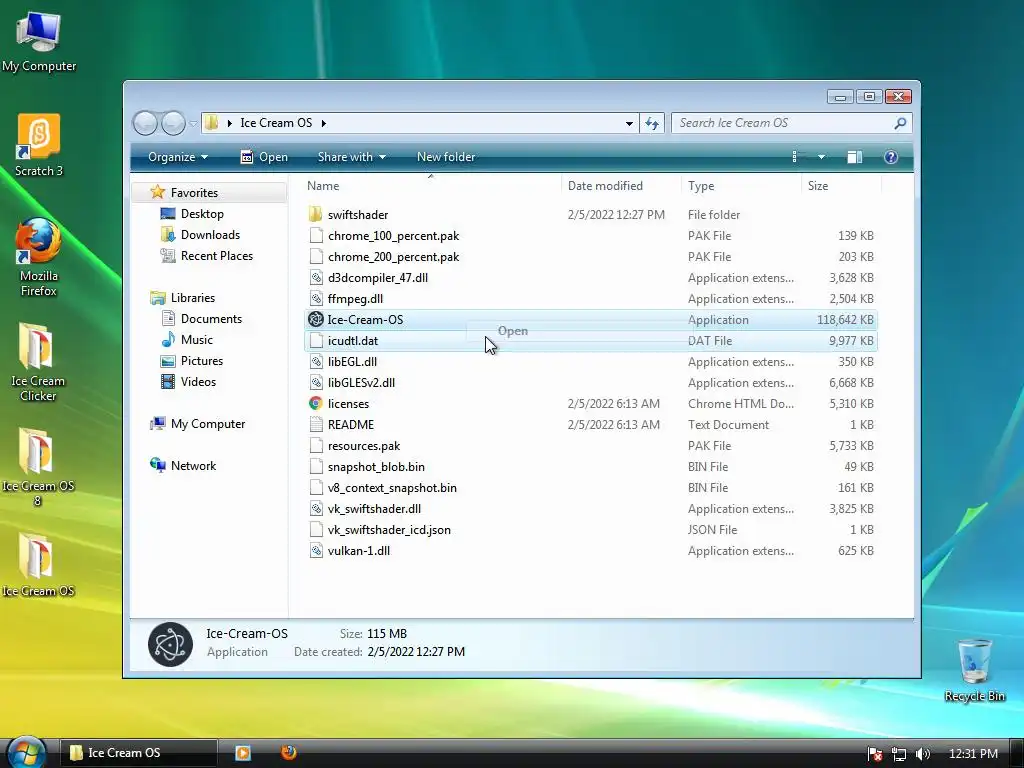Image resolution: width=1024 pixels, height=768 pixels.
Task: Select Favorites in the navigation pane
Action: point(210,193)
